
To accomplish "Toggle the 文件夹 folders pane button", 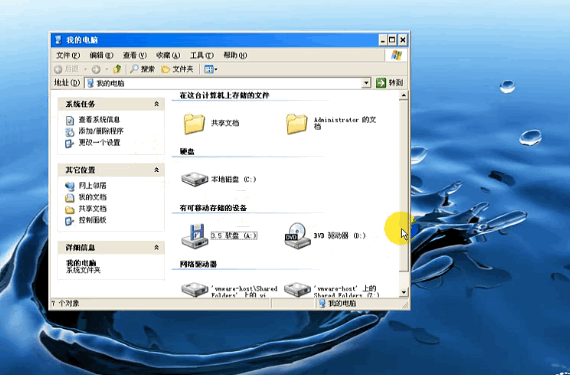I will tap(177, 69).
